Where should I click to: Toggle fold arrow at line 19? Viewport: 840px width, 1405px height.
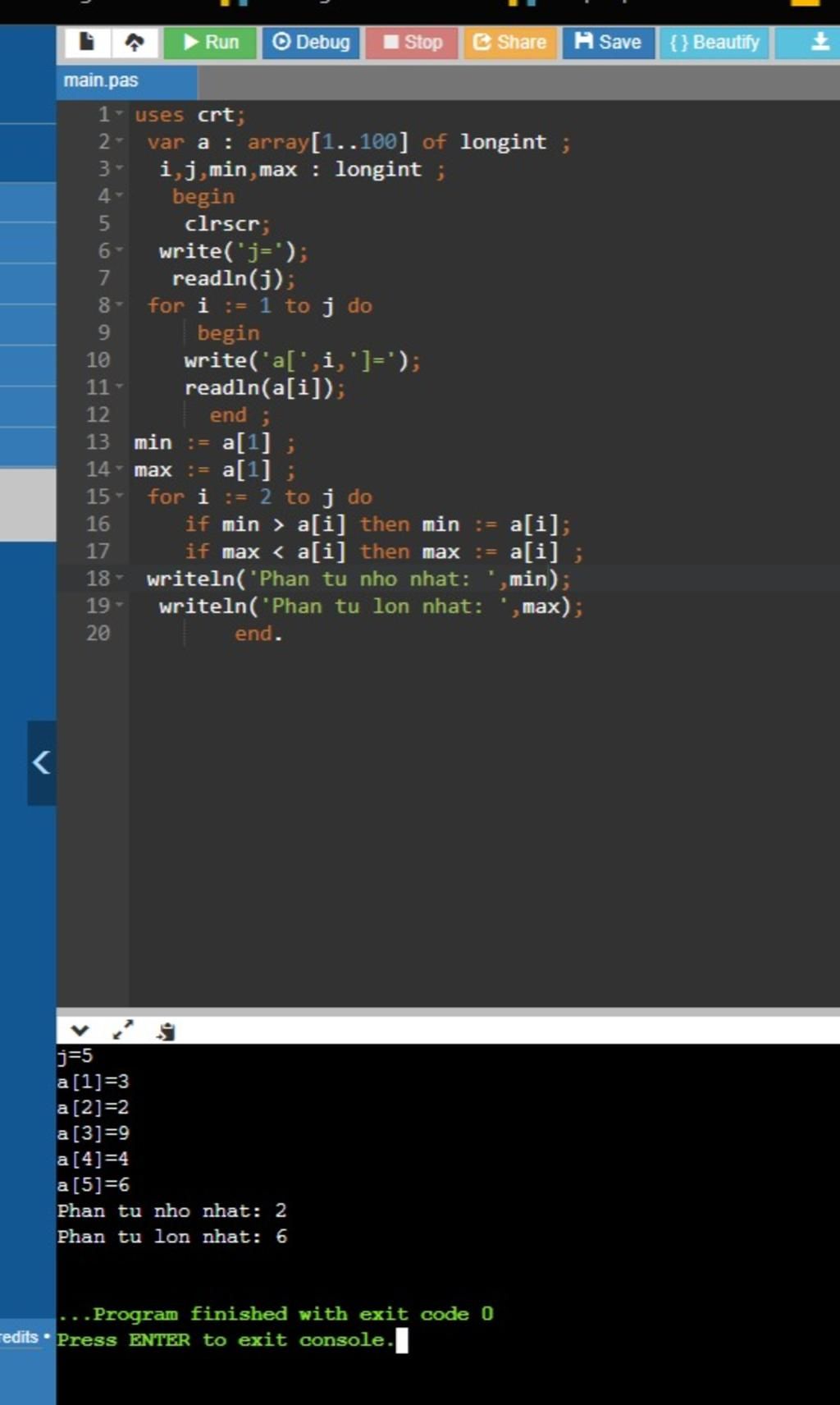point(120,606)
